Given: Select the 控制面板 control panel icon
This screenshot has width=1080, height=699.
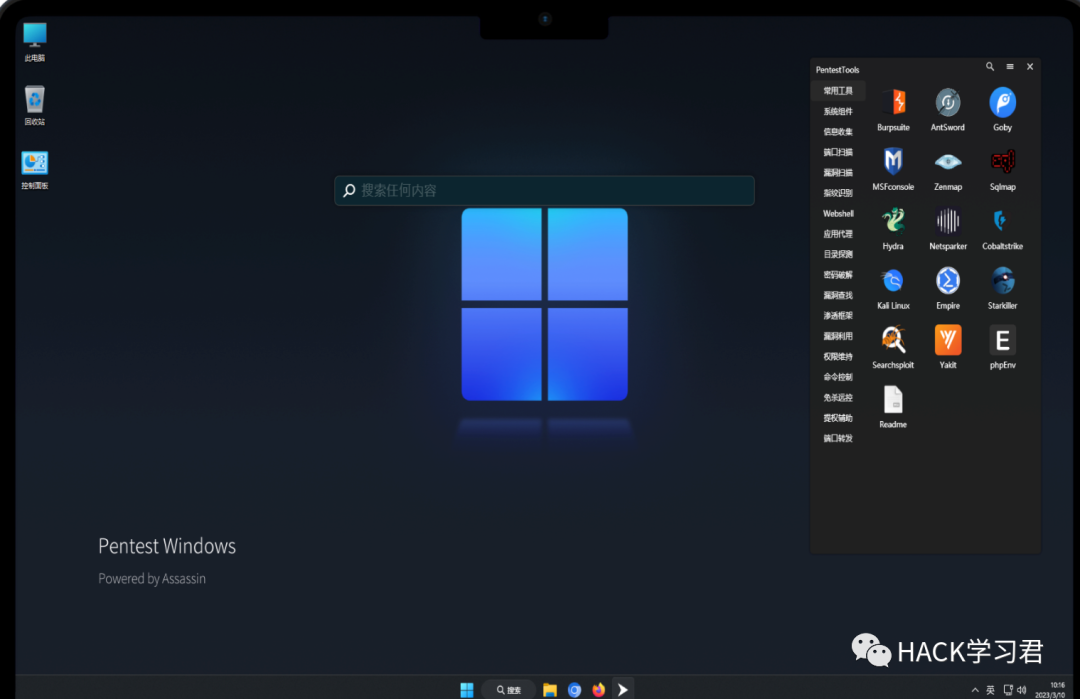Looking at the screenshot, I should point(34,169).
